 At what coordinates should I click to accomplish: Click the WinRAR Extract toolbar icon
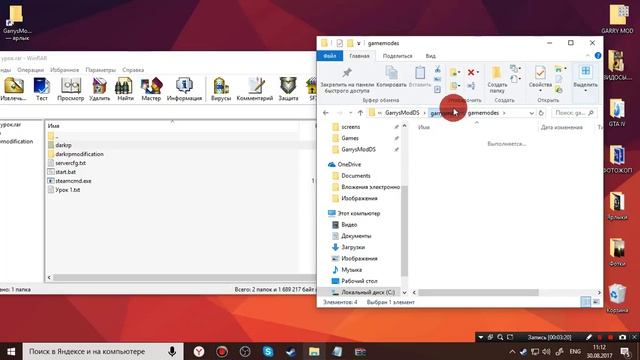pos(13,89)
